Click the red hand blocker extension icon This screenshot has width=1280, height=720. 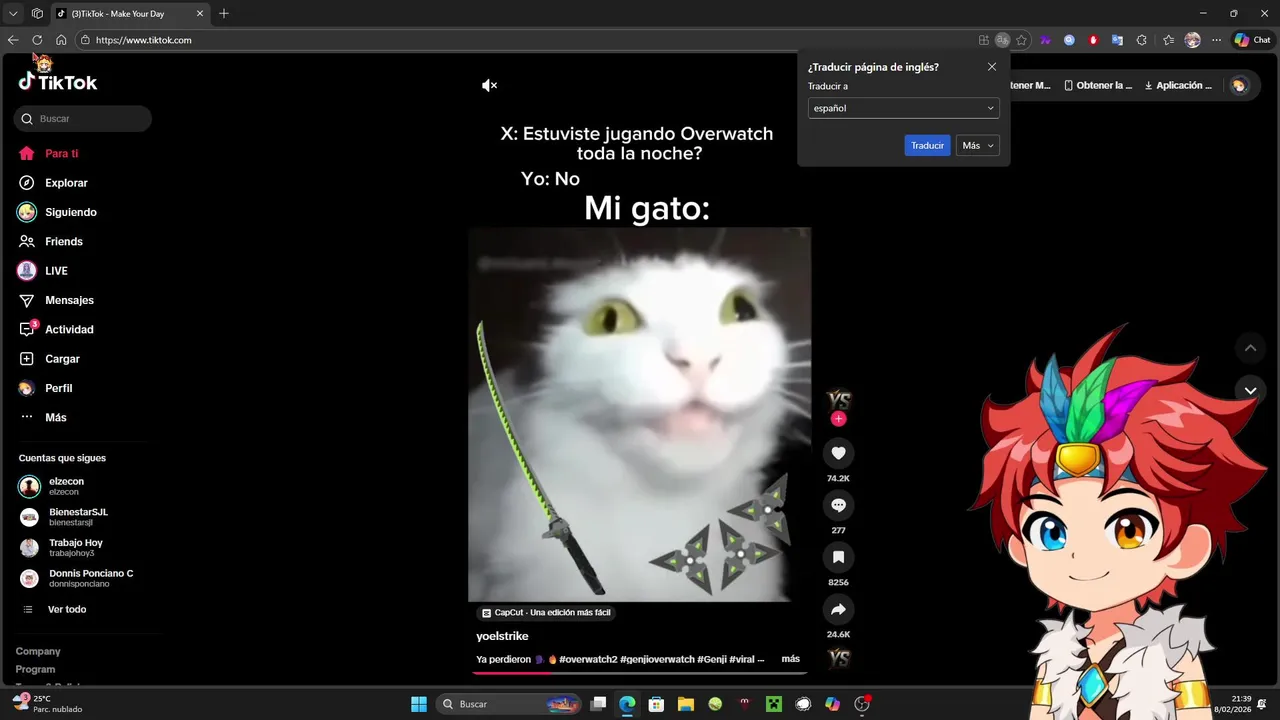click(x=1093, y=40)
